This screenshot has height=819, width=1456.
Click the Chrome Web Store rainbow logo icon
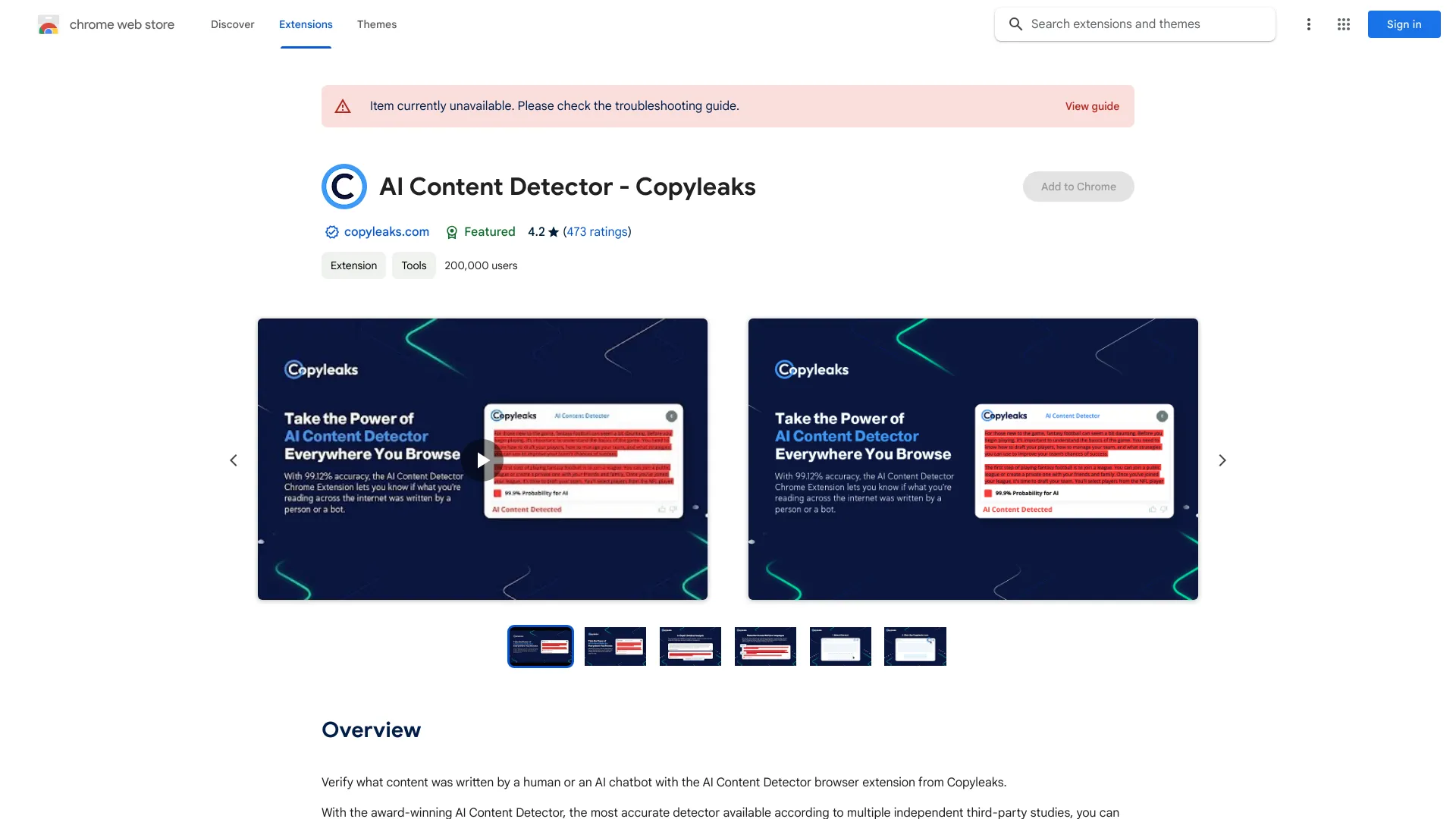coord(48,24)
